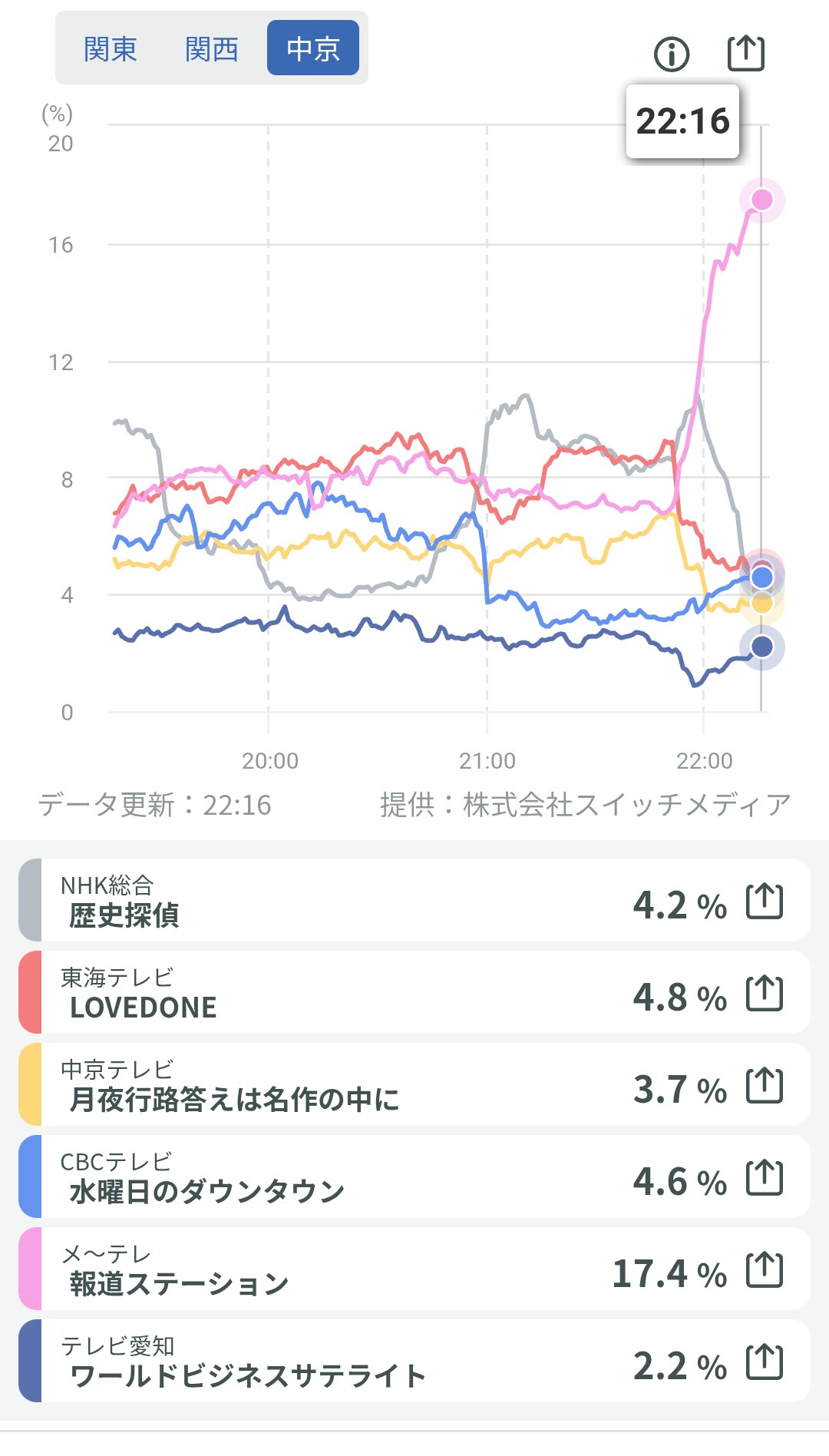Click the 21:00 time axis label
This screenshot has height=1456, width=829.
(x=487, y=761)
